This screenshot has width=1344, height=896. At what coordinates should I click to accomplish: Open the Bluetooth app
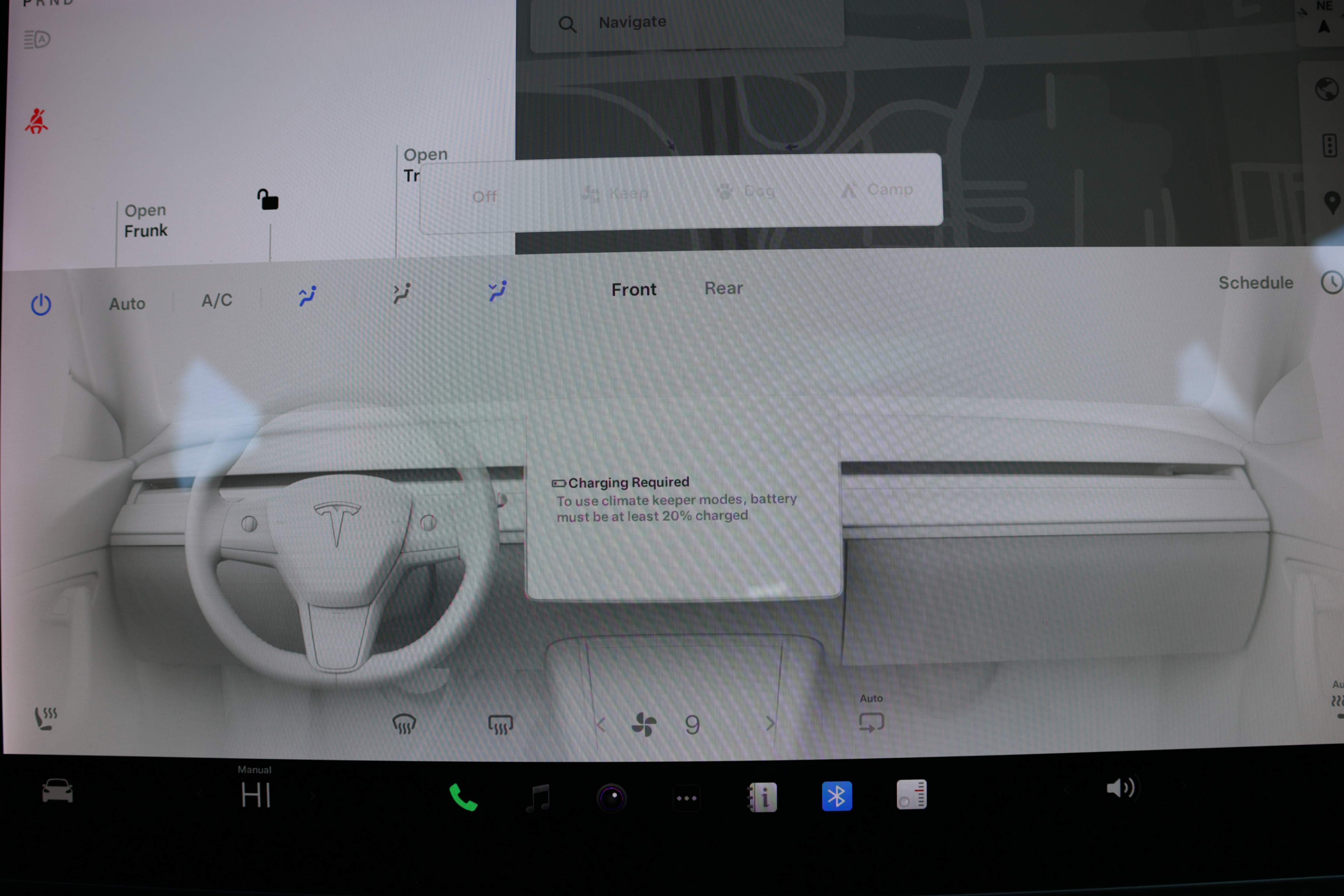[x=837, y=796]
